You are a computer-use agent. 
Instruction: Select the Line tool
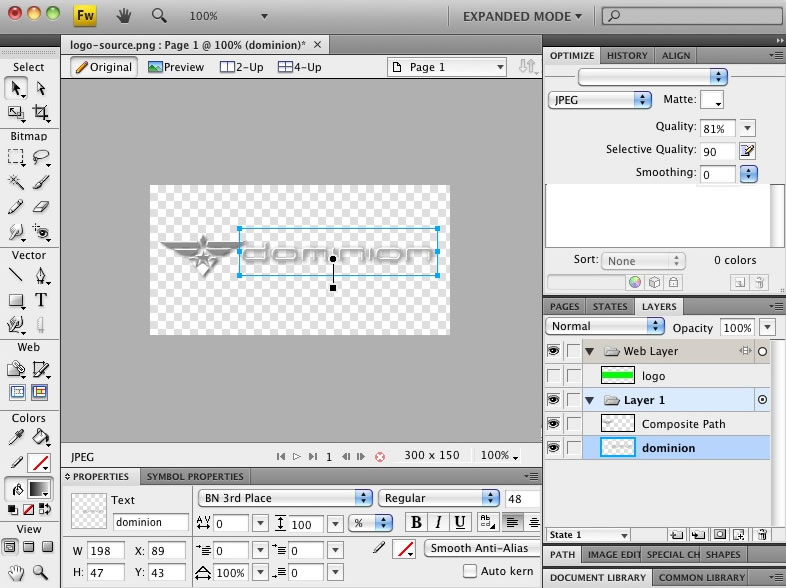click(16, 275)
